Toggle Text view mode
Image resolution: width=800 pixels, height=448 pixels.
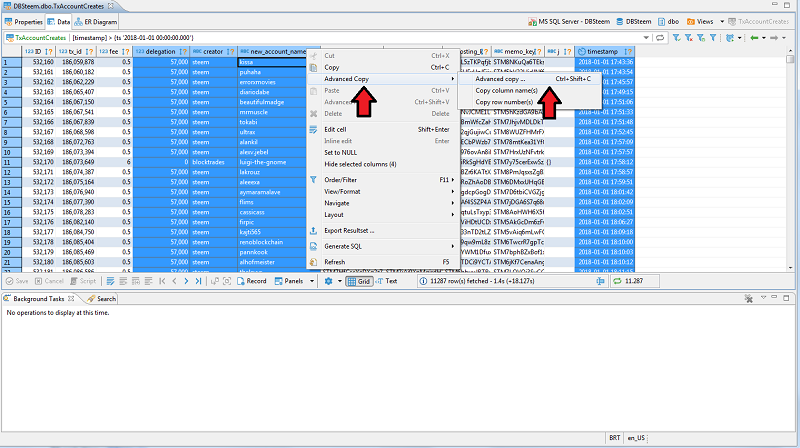pyautogui.click(x=386, y=281)
